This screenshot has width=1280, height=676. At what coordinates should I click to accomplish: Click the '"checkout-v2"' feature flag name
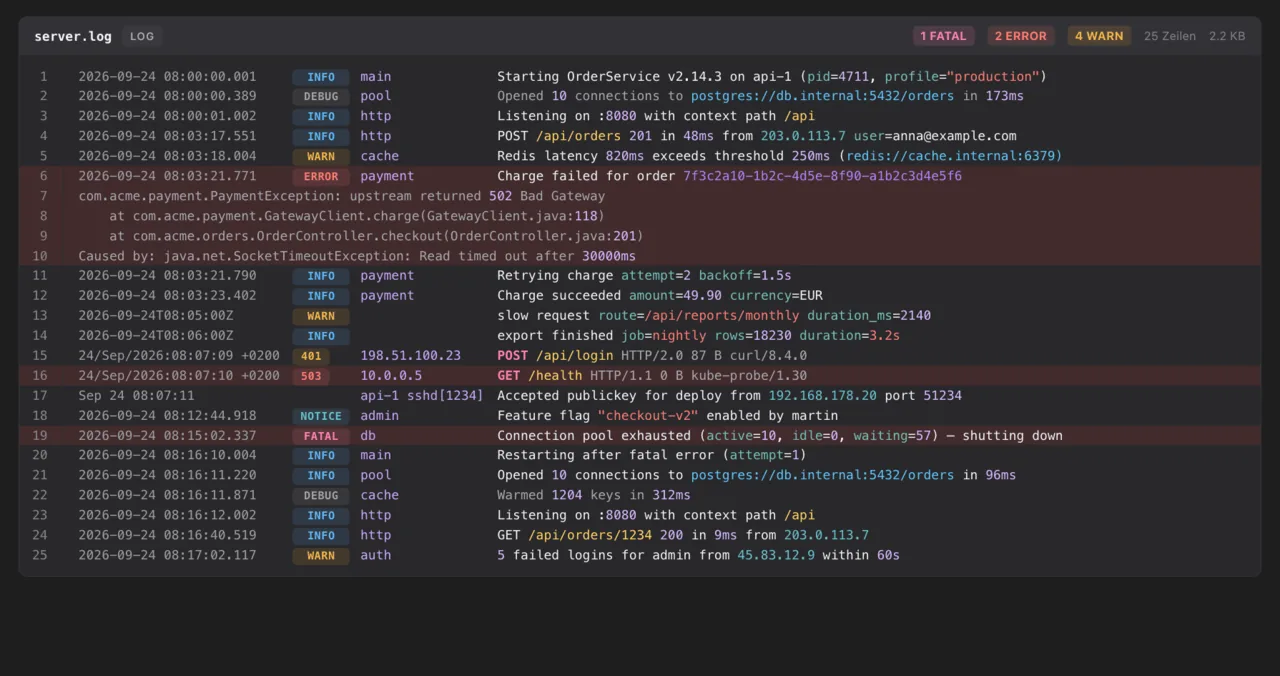coord(648,416)
